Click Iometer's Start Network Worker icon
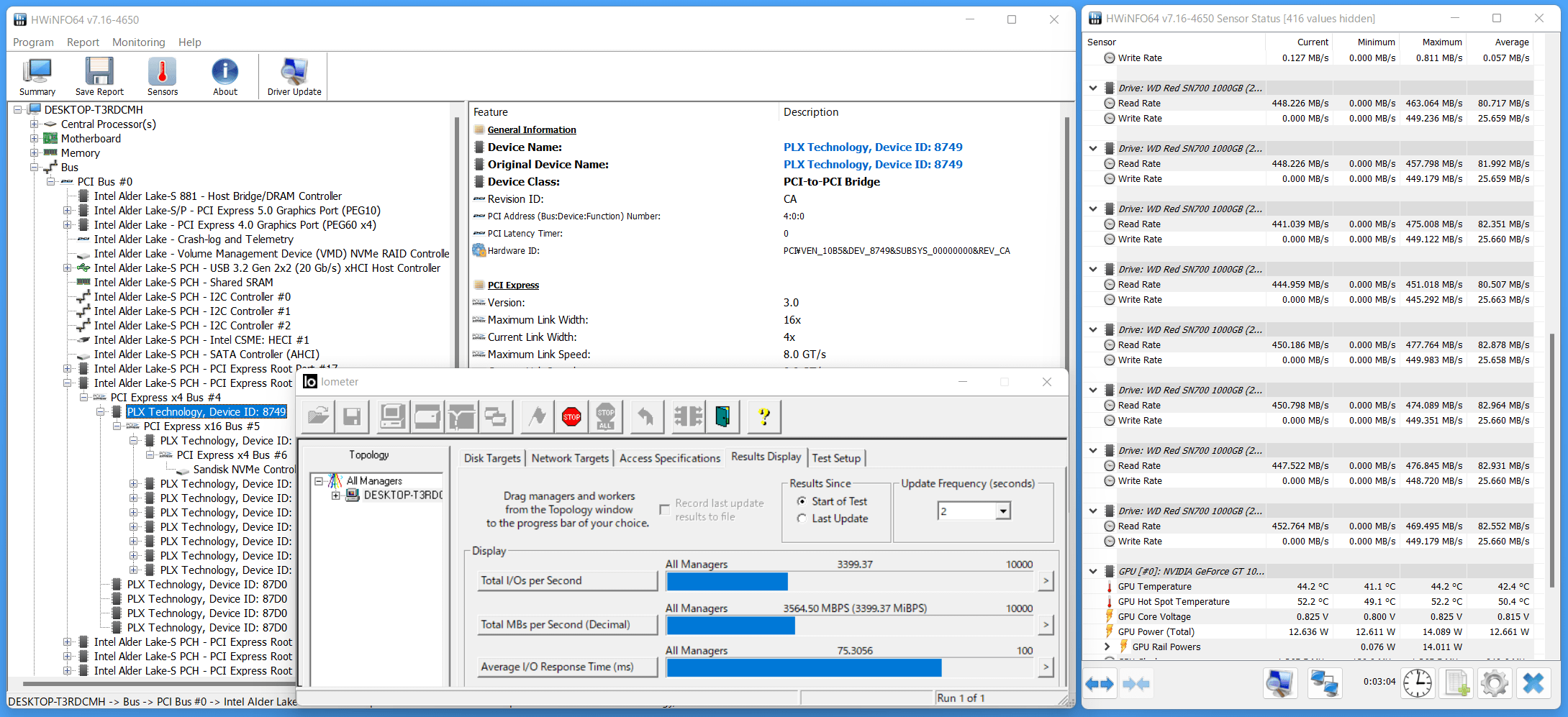Image resolution: width=1568 pixels, height=717 pixels. [x=461, y=416]
